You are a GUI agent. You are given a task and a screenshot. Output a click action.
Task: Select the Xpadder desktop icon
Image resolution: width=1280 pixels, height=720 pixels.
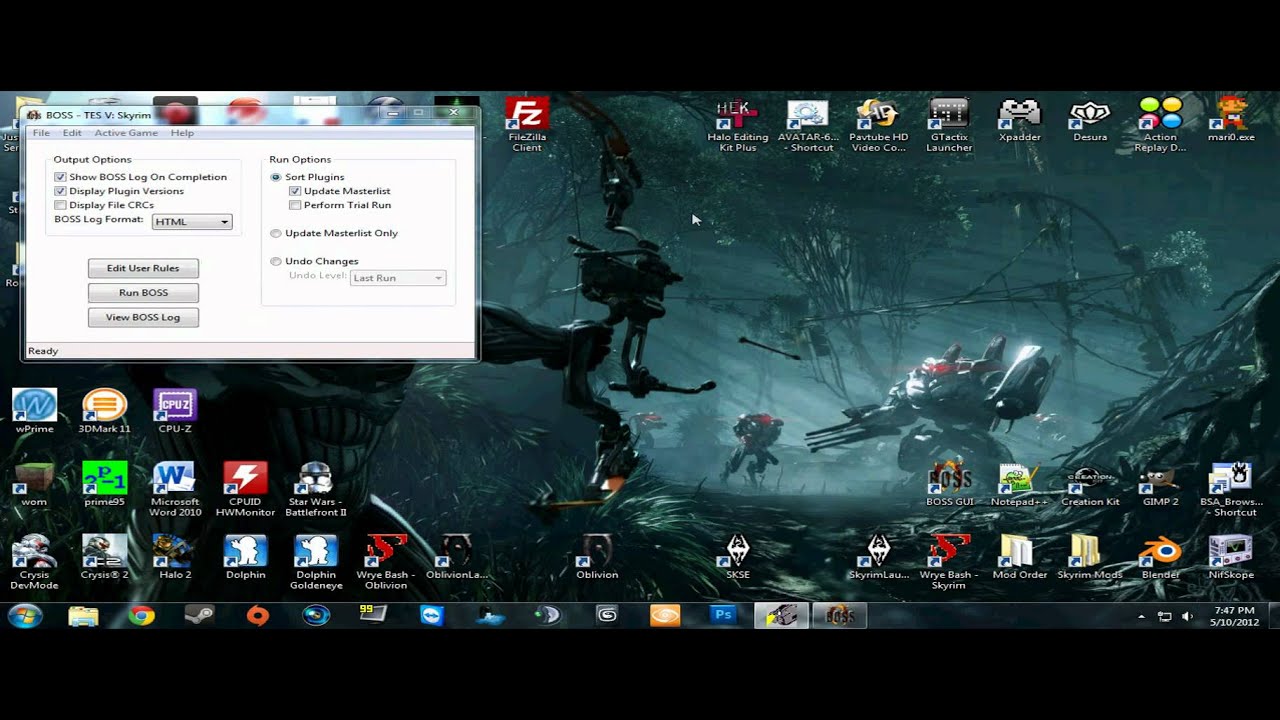point(1020,120)
